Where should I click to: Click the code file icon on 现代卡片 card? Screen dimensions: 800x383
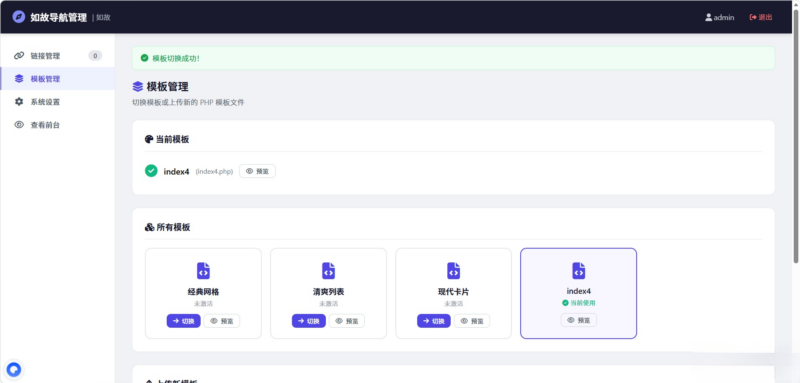[454, 271]
